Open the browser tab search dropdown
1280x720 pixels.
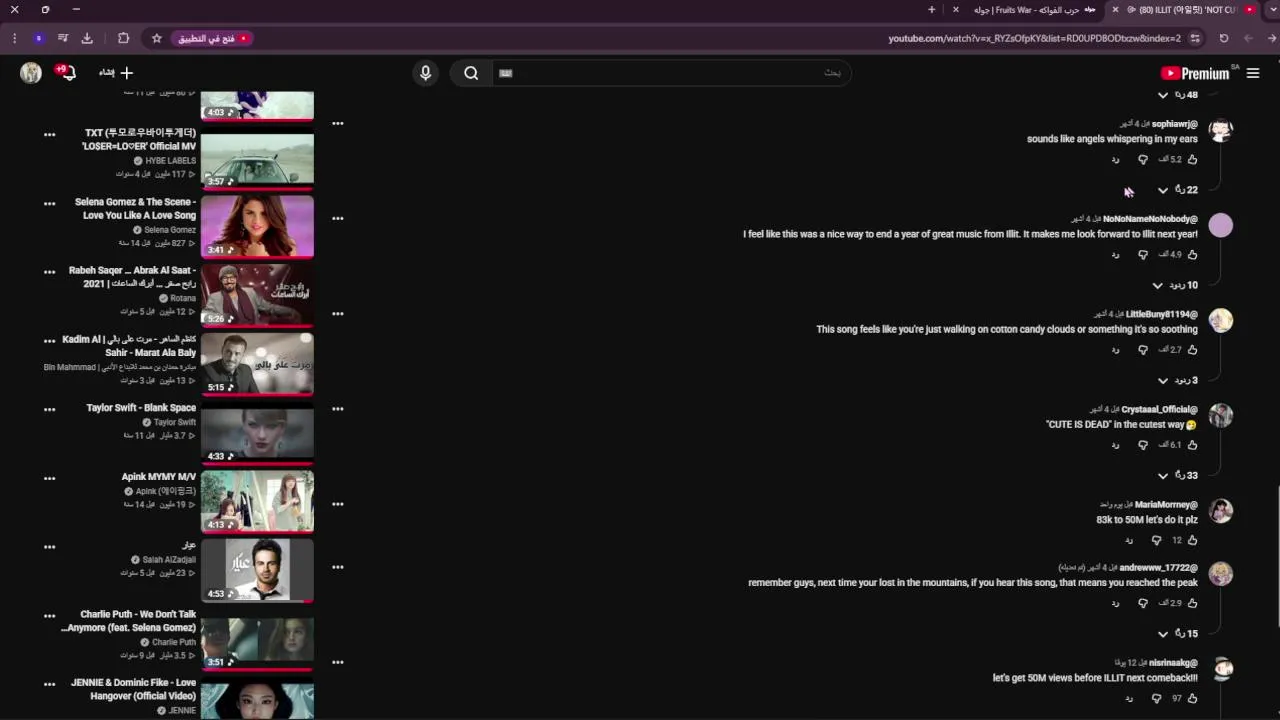tap(1272, 9)
